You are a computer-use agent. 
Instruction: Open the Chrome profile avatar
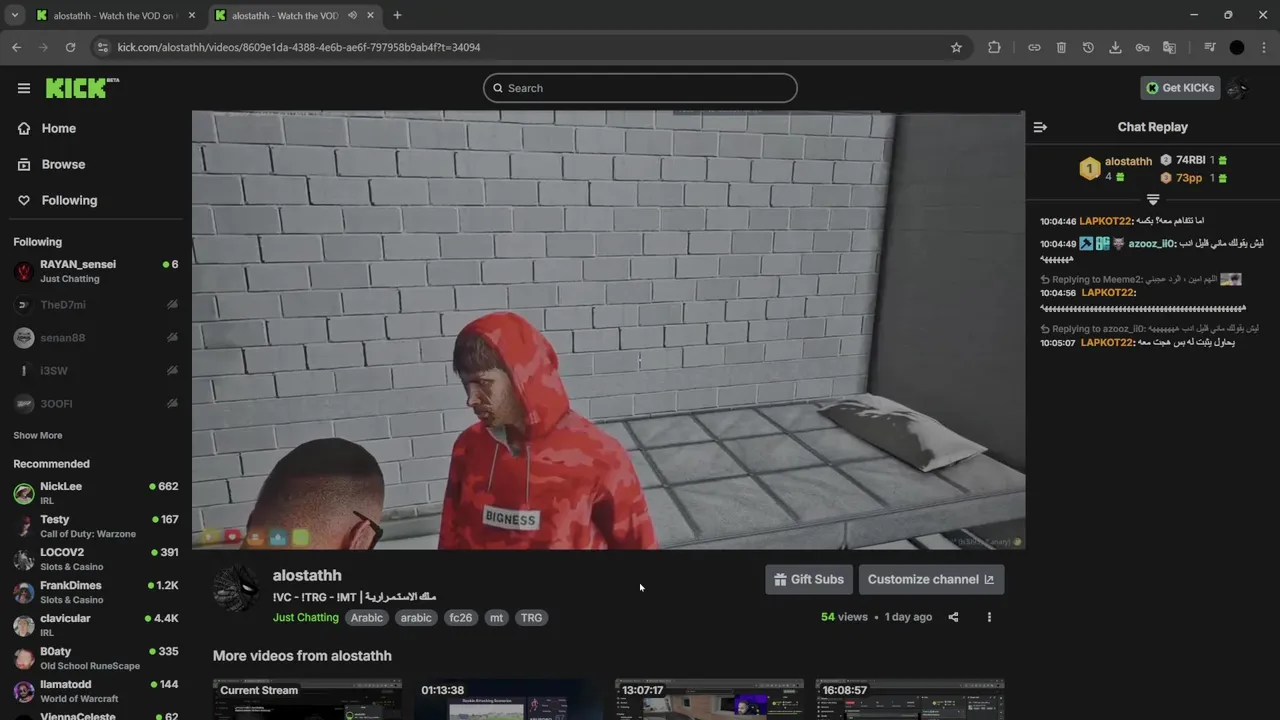[x=1237, y=47]
